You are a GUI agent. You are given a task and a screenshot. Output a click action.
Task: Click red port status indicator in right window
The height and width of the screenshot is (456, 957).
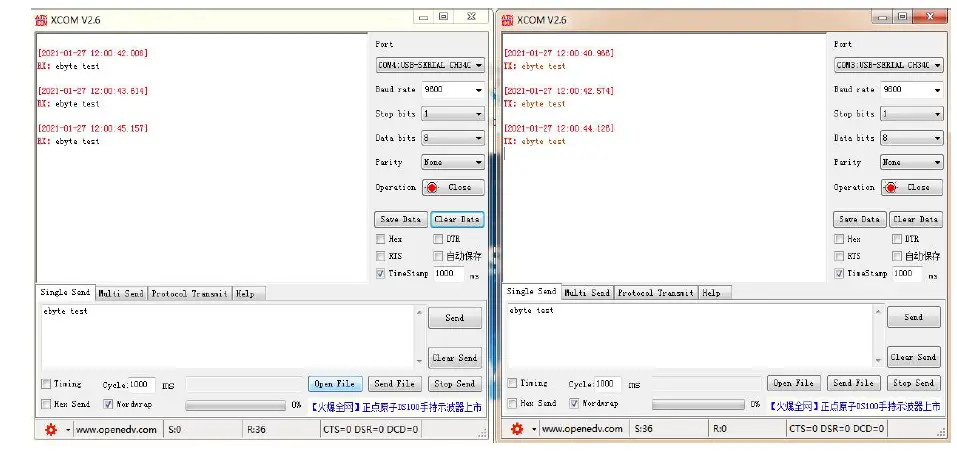tap(892, 187)
